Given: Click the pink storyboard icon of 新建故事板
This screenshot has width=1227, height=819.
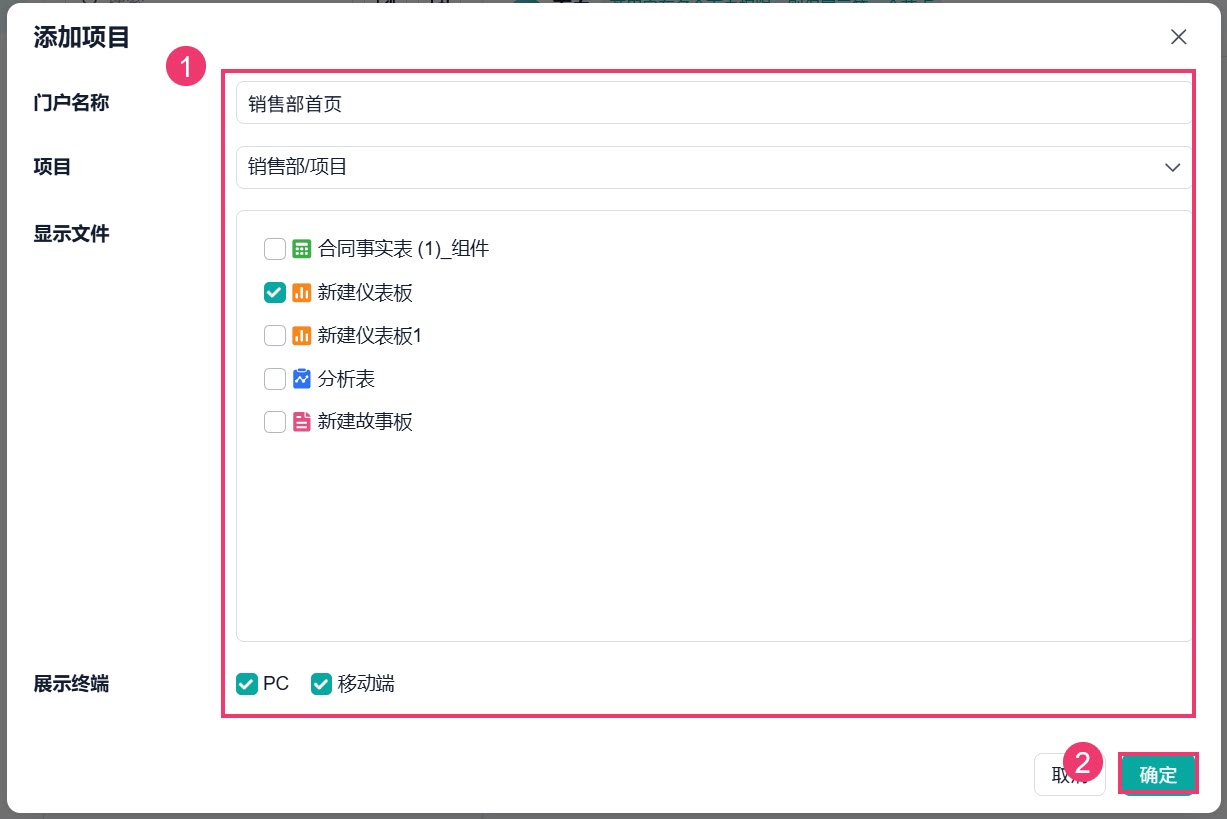Looking at the screenshot, I should point(302,422).
